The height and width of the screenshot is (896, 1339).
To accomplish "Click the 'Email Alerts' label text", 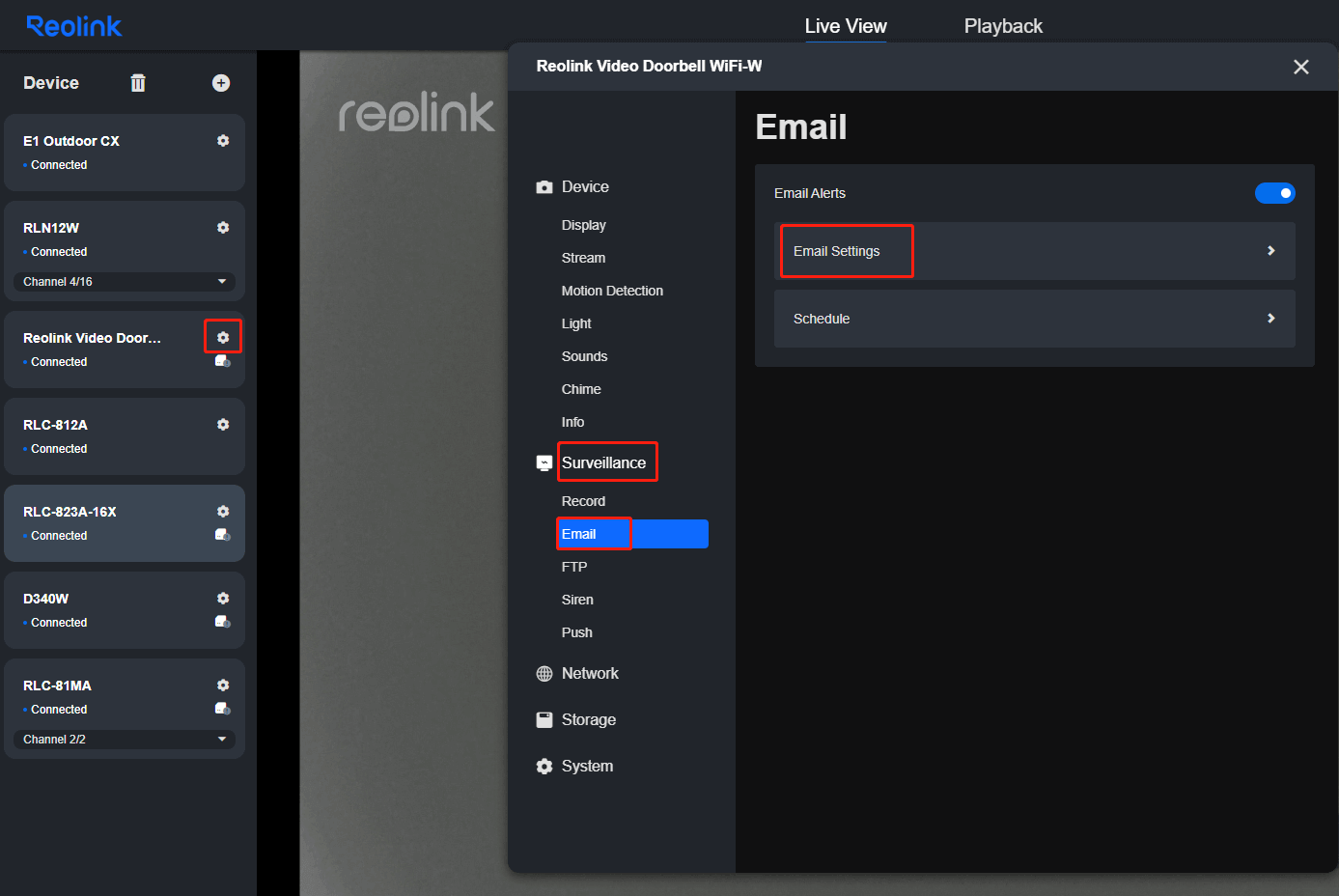I will (x=810, y=193).
